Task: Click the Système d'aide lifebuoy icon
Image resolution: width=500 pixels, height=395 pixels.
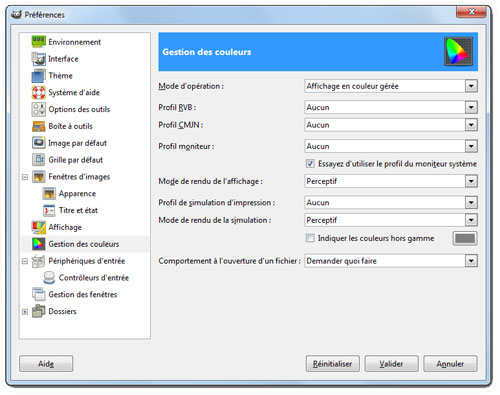Action: [39, 92]
